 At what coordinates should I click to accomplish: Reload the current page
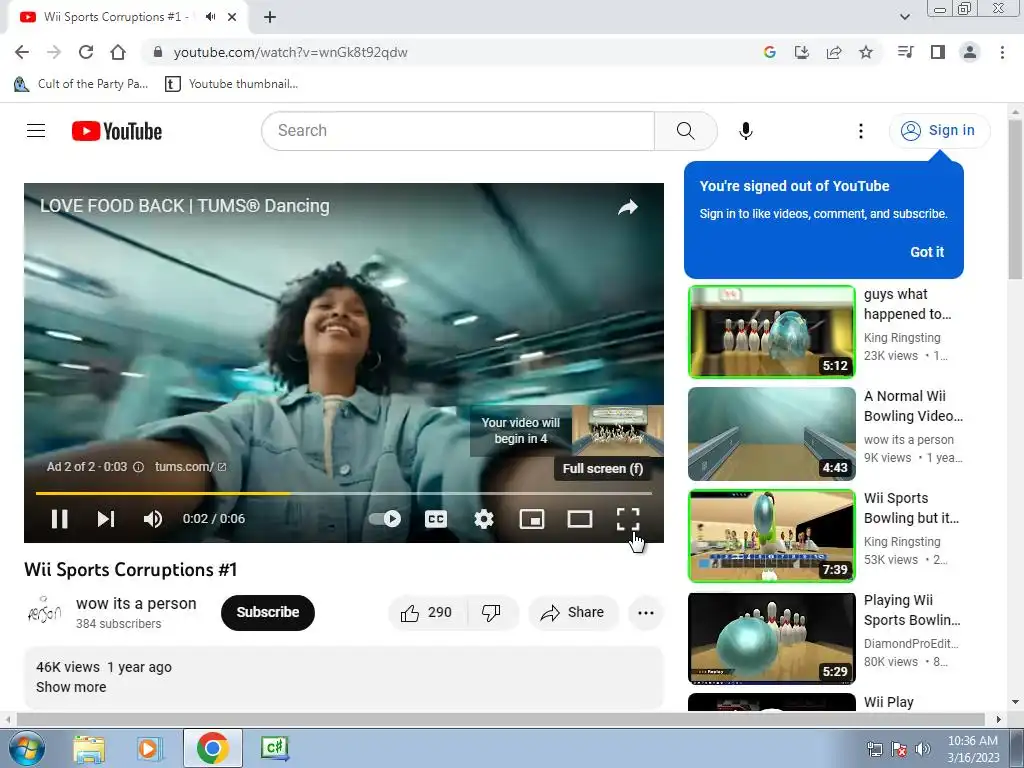(x=86, y=52)
